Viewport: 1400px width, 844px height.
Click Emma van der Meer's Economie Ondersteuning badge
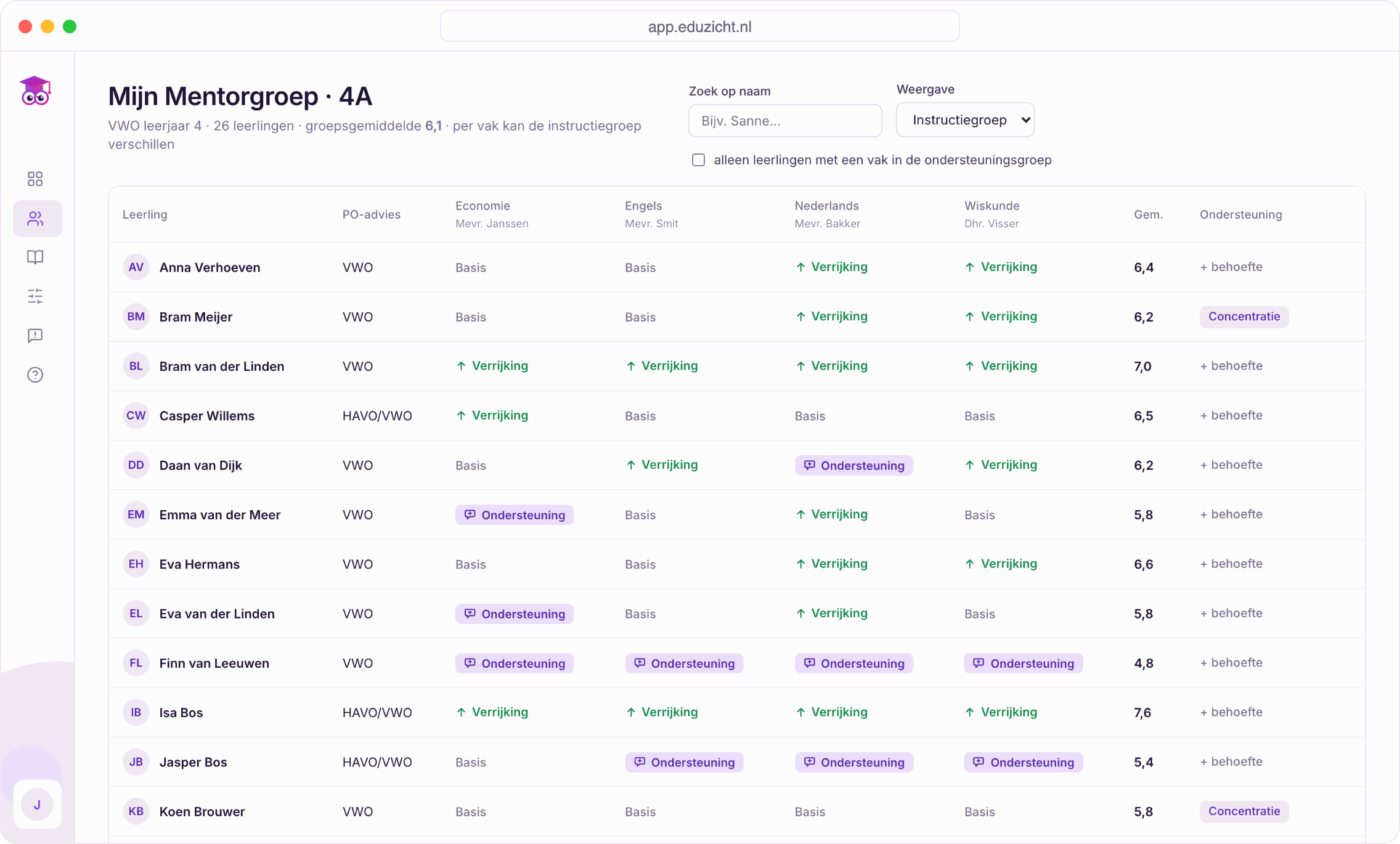pos(515,515)
